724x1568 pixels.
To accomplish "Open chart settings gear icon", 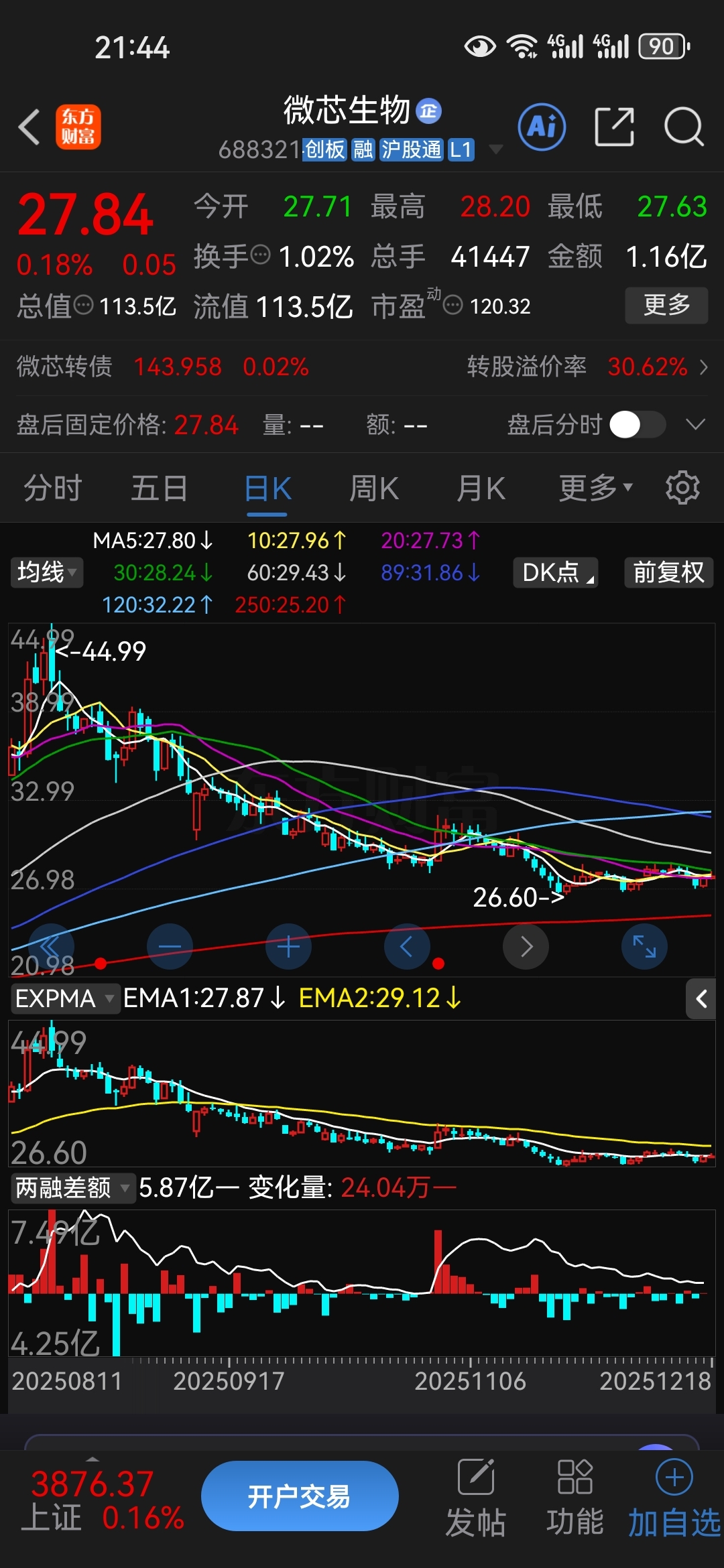I will (682, 488).
